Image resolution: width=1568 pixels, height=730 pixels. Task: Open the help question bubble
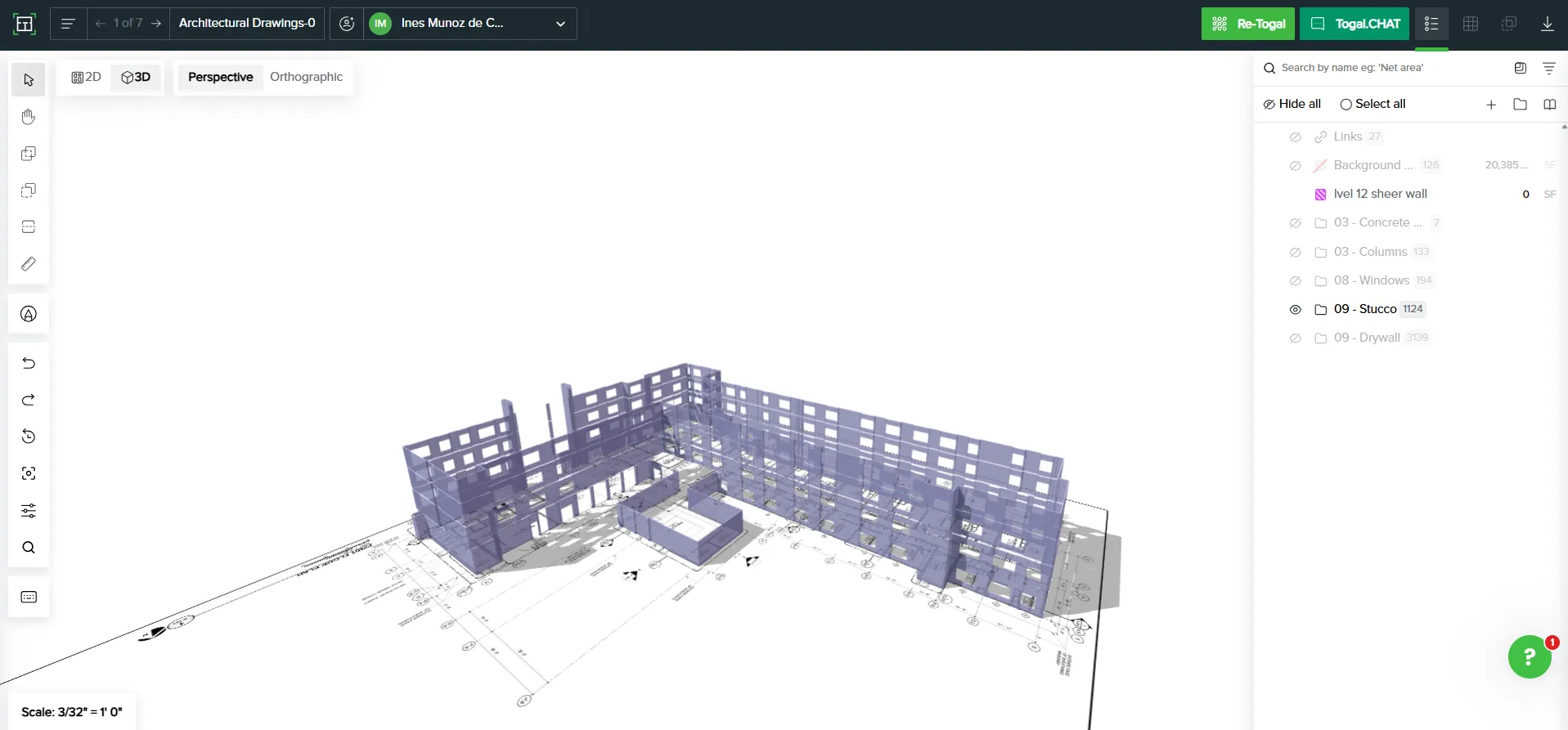[1530, 656]
